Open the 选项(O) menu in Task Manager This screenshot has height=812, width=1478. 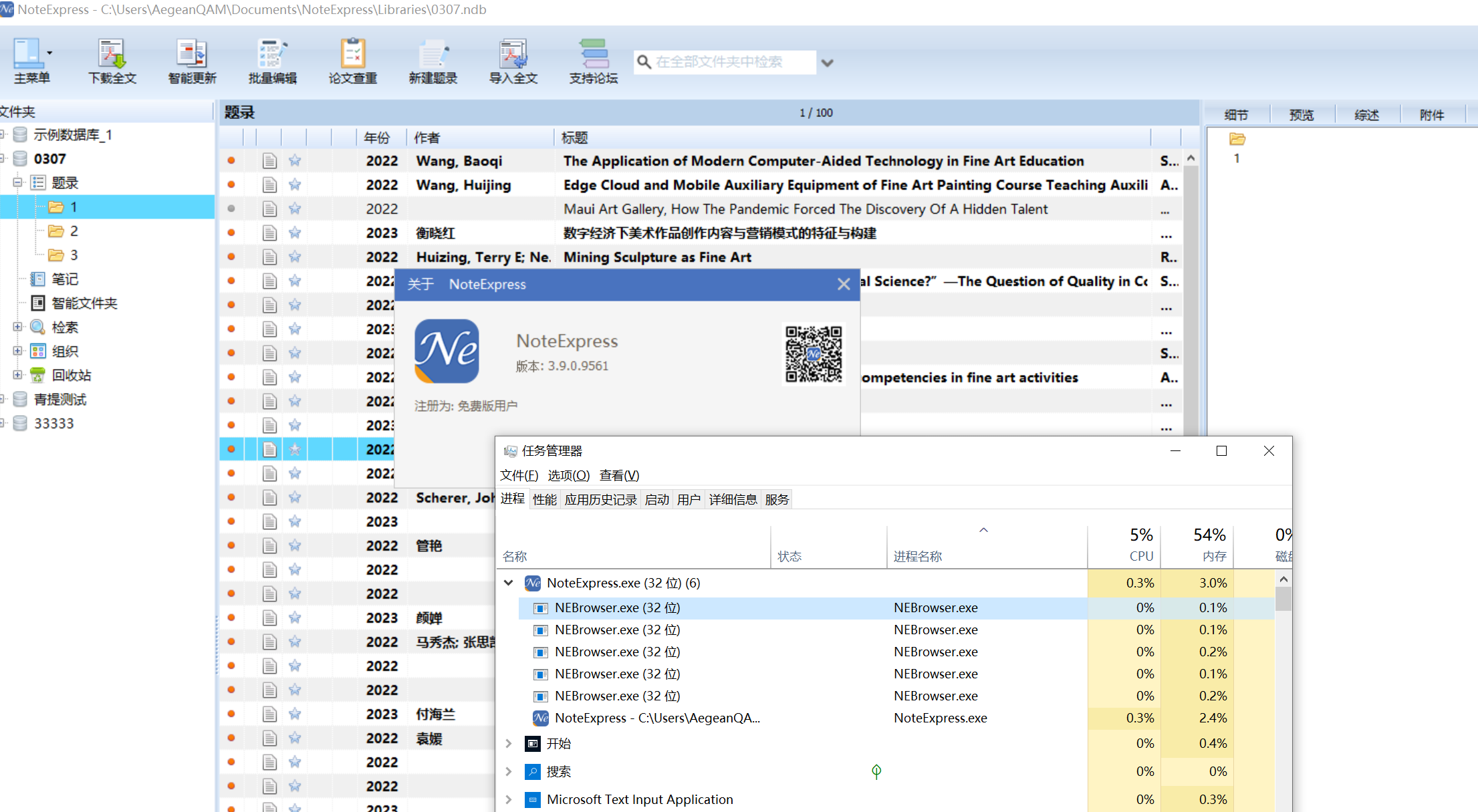click(x=569, y=475)
